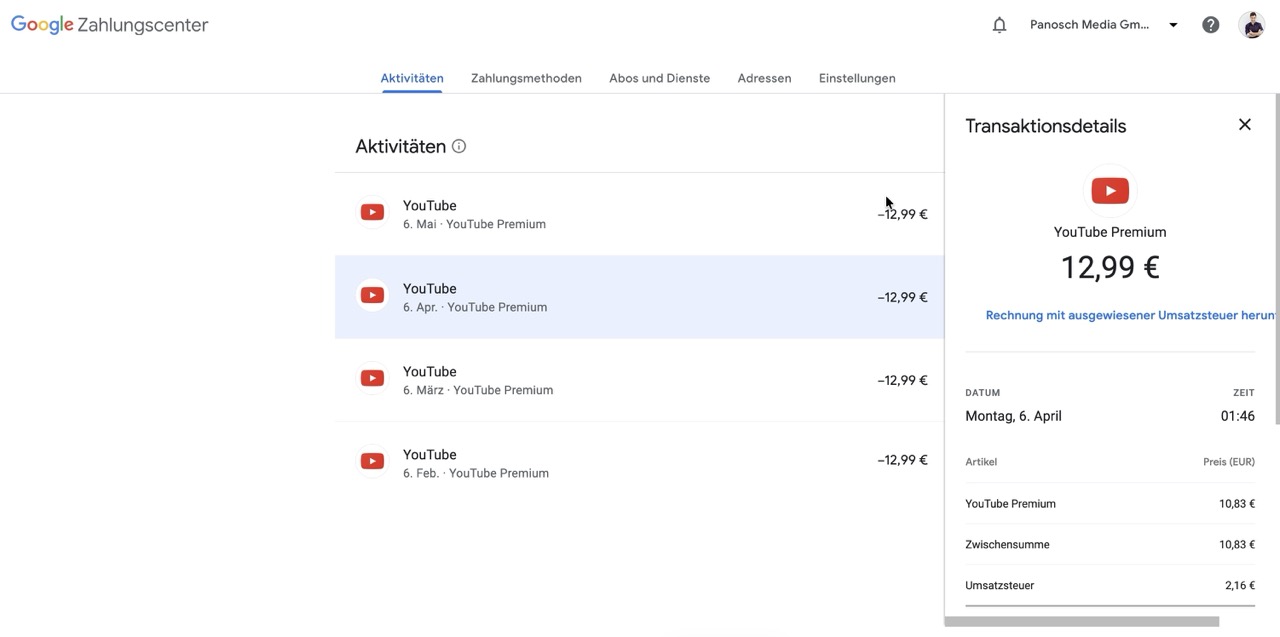
Task: Open the Abos und Dienste tab
Action: pyautogui.click(x=659, y=78)
